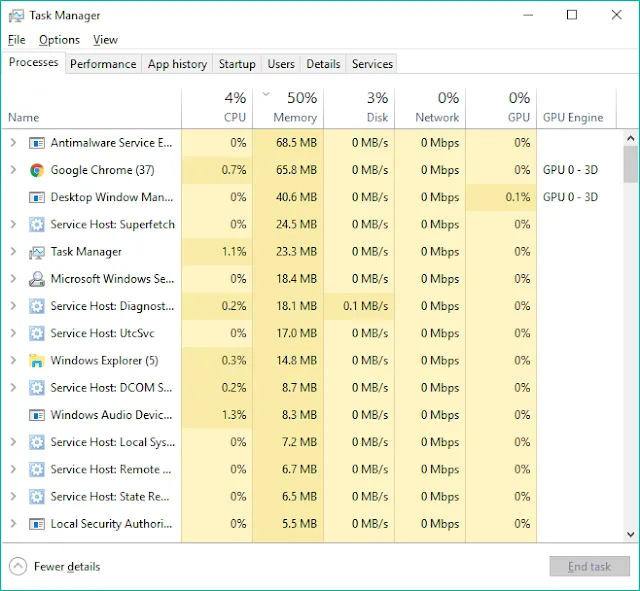
Task: Go to the Users tab
Action: 281,64
